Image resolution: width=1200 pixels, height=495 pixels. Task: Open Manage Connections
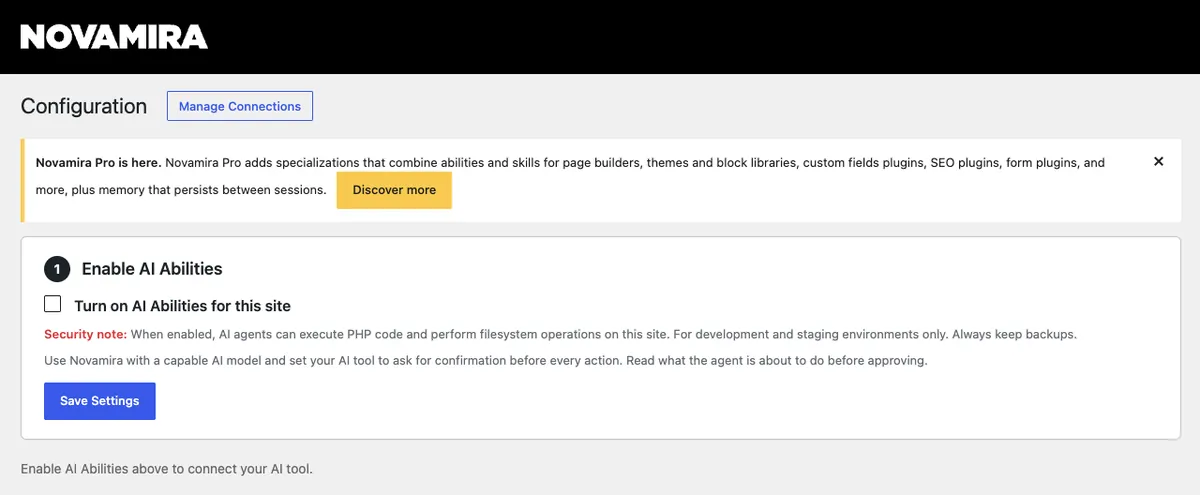coord(240,106)
